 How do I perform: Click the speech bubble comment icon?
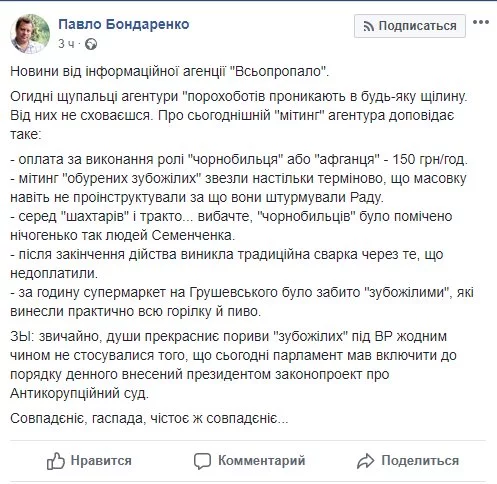[202, 461]
